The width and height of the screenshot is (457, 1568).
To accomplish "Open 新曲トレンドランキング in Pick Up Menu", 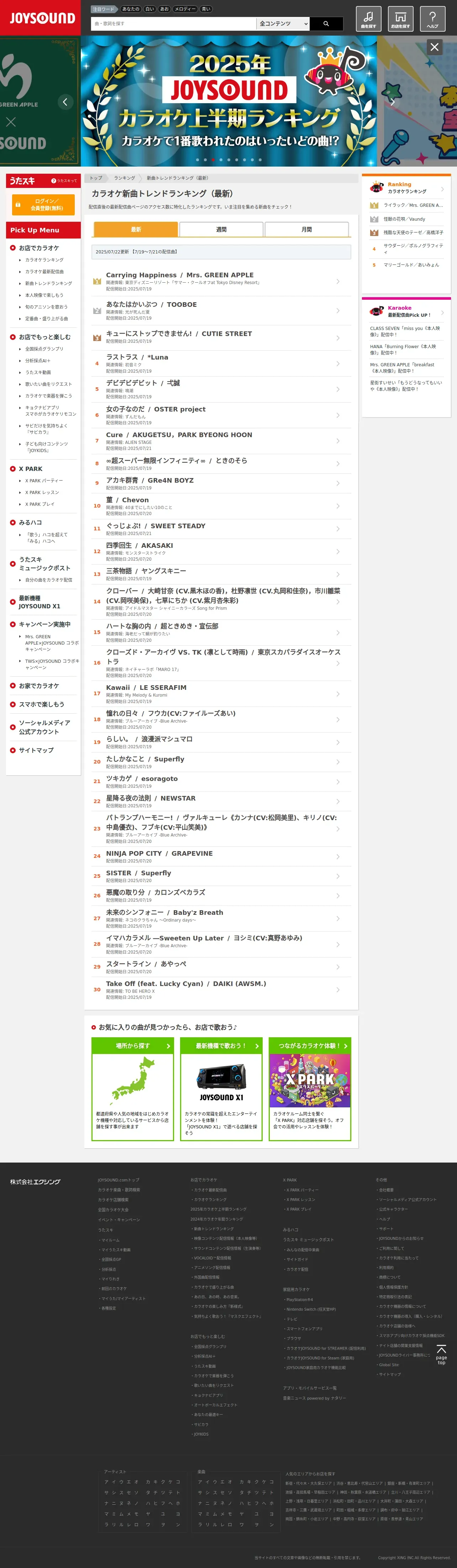I will pyautogui.click(x=48, y=283).
